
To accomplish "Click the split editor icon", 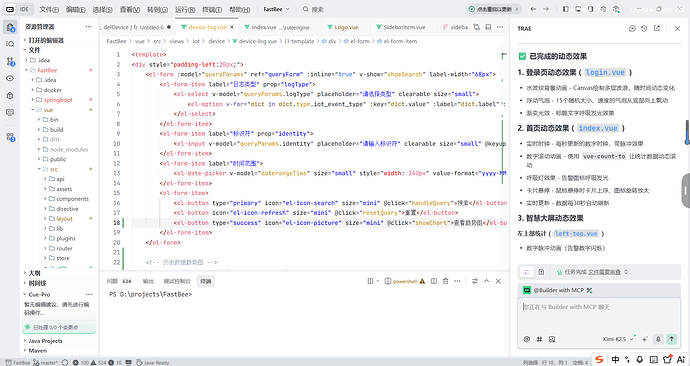I will [x=488, y=27].
